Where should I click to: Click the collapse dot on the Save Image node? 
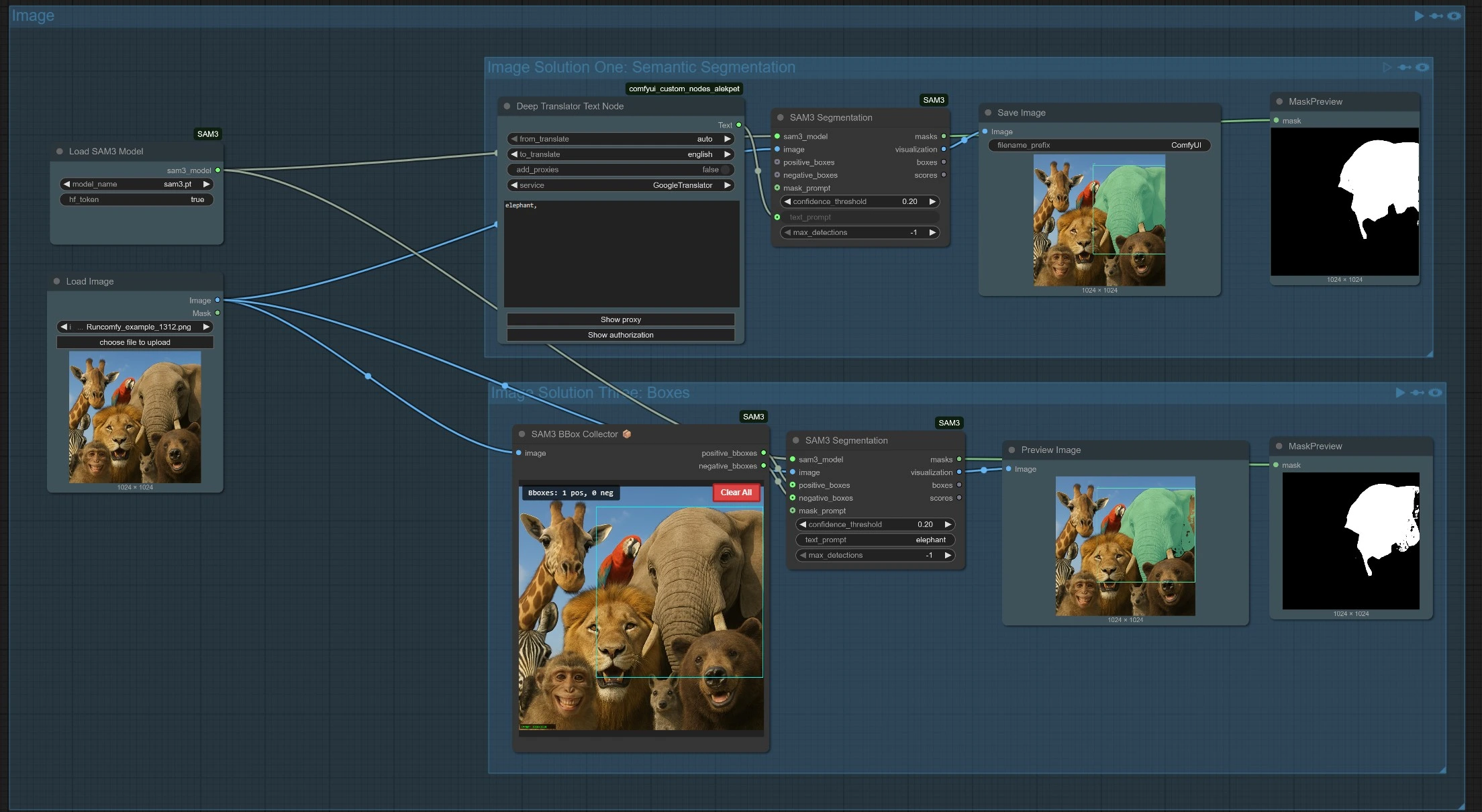click(988, 113)
